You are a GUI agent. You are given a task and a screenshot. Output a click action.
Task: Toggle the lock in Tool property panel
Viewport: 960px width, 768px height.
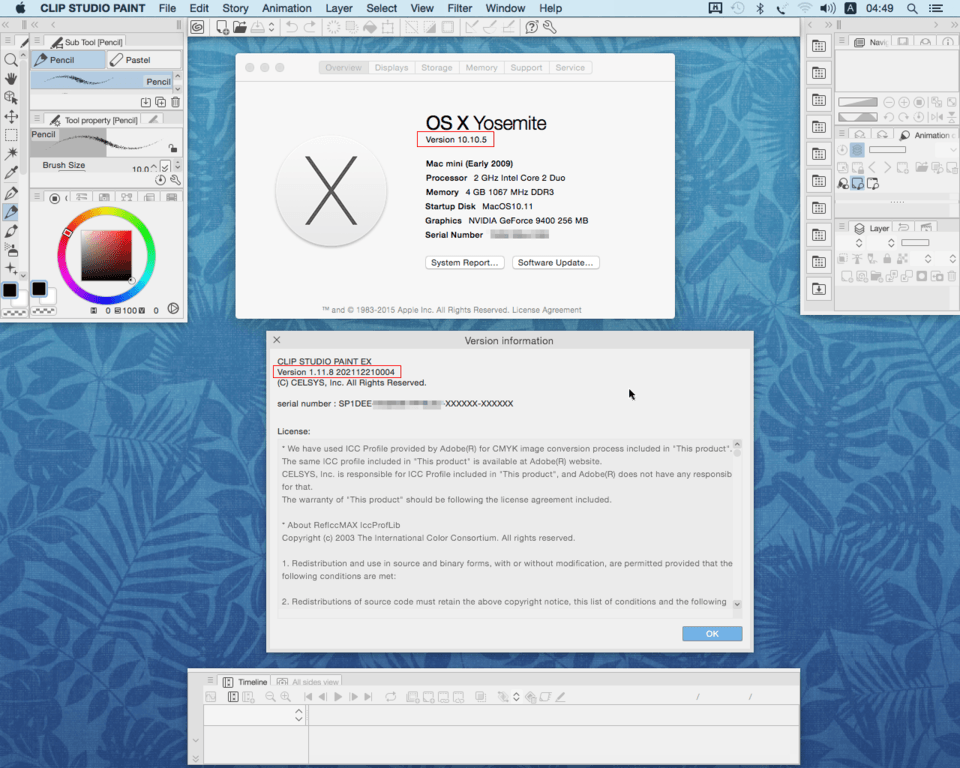point(173,147)
